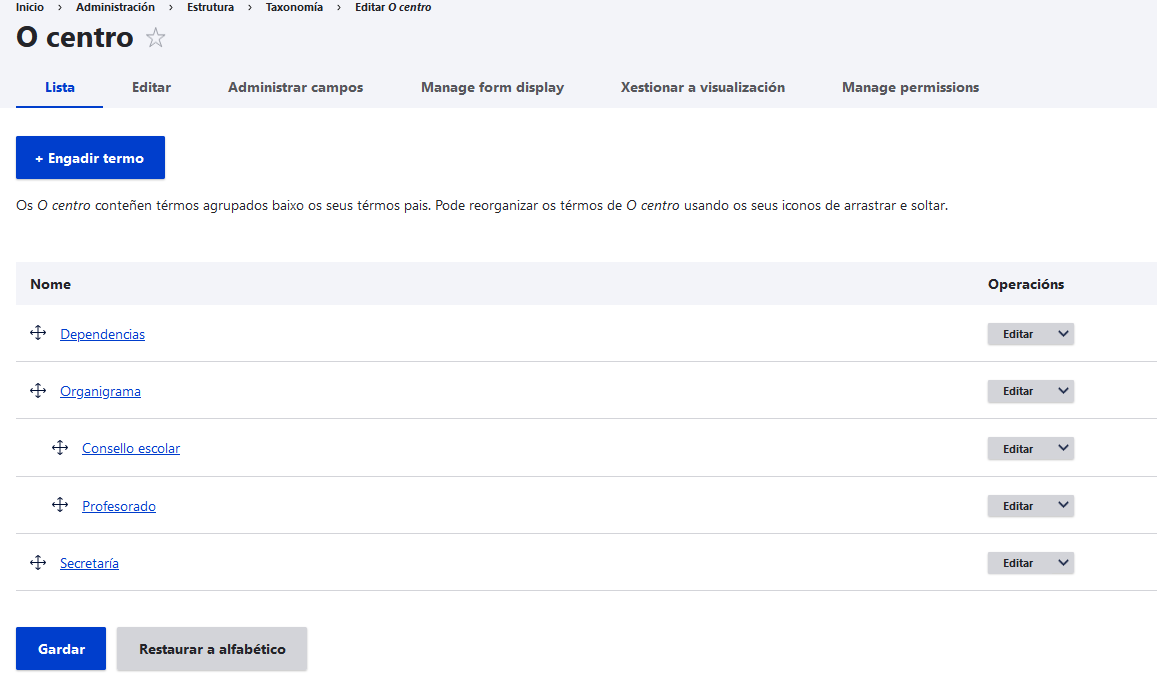Click the drag handle beside Consello escolar

tap(60, 448)
